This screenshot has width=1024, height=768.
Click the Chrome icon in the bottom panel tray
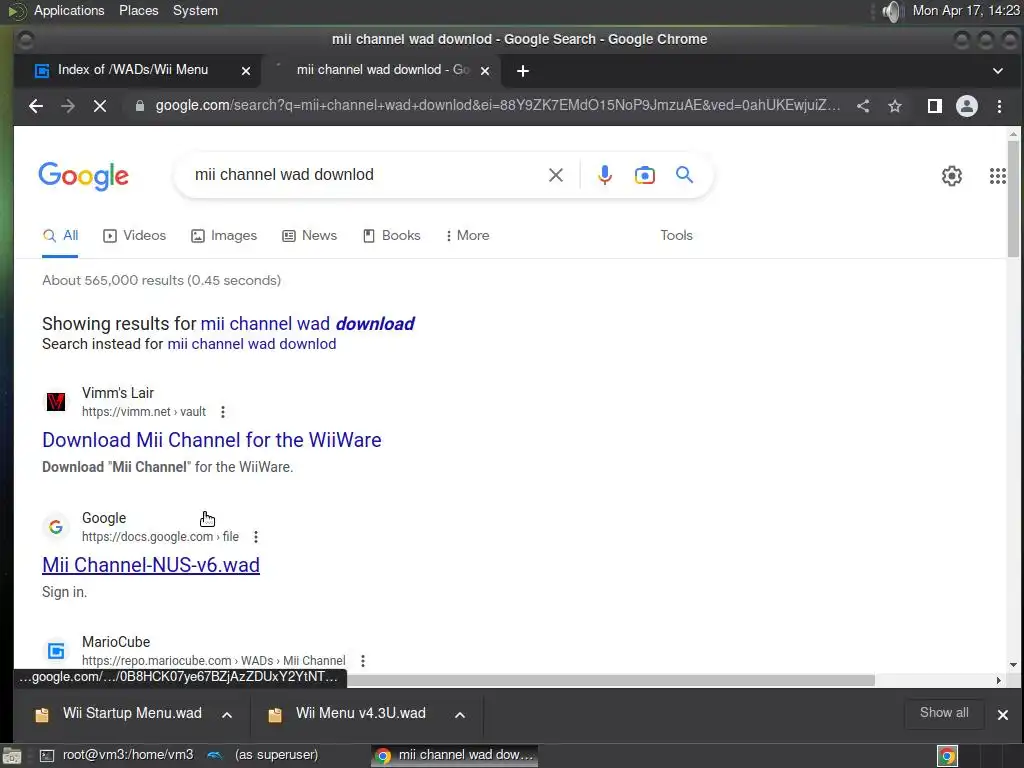tap(947, 756)
